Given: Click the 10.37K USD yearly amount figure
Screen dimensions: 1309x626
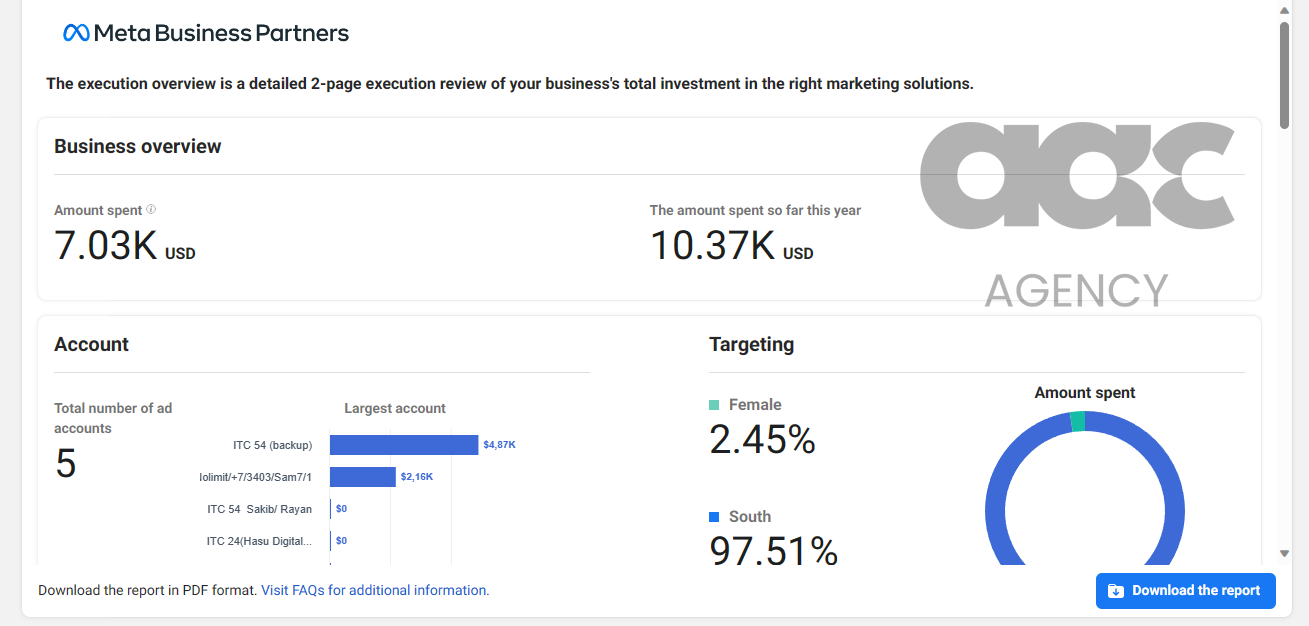Looking at the screenshot, I should 732,245.
